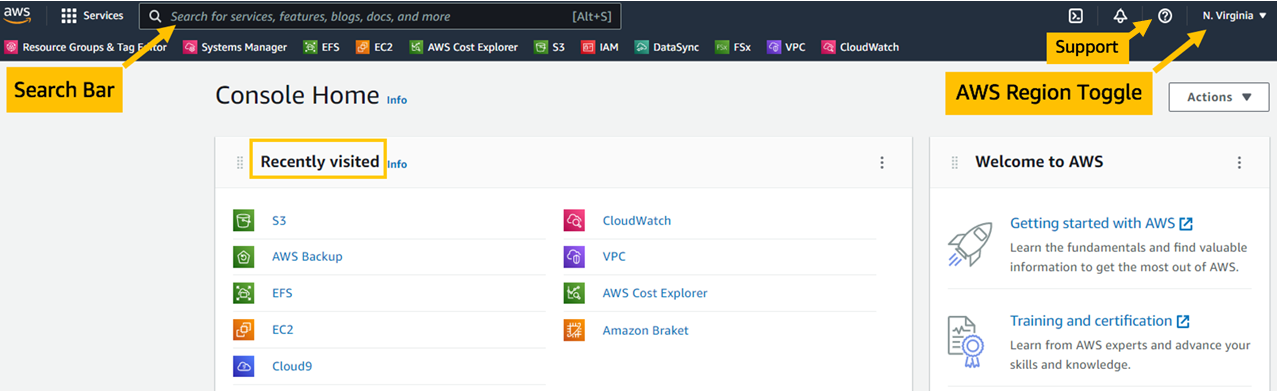Open the Support help question-mark icon
The height and width of the screenshot is (391, 1277).
click(x=1164, y=16)
